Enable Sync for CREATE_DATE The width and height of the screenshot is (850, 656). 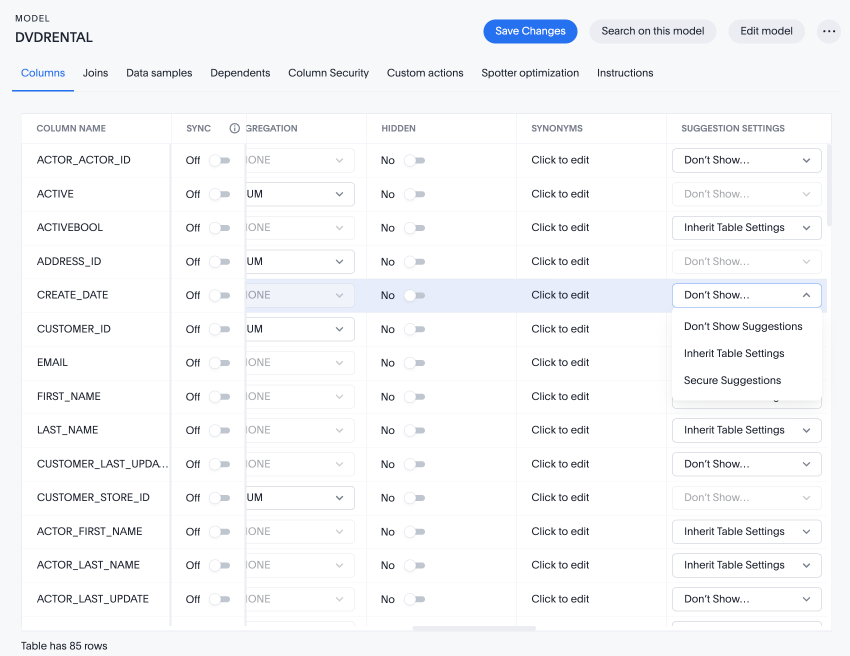click(x=220, y=295)
